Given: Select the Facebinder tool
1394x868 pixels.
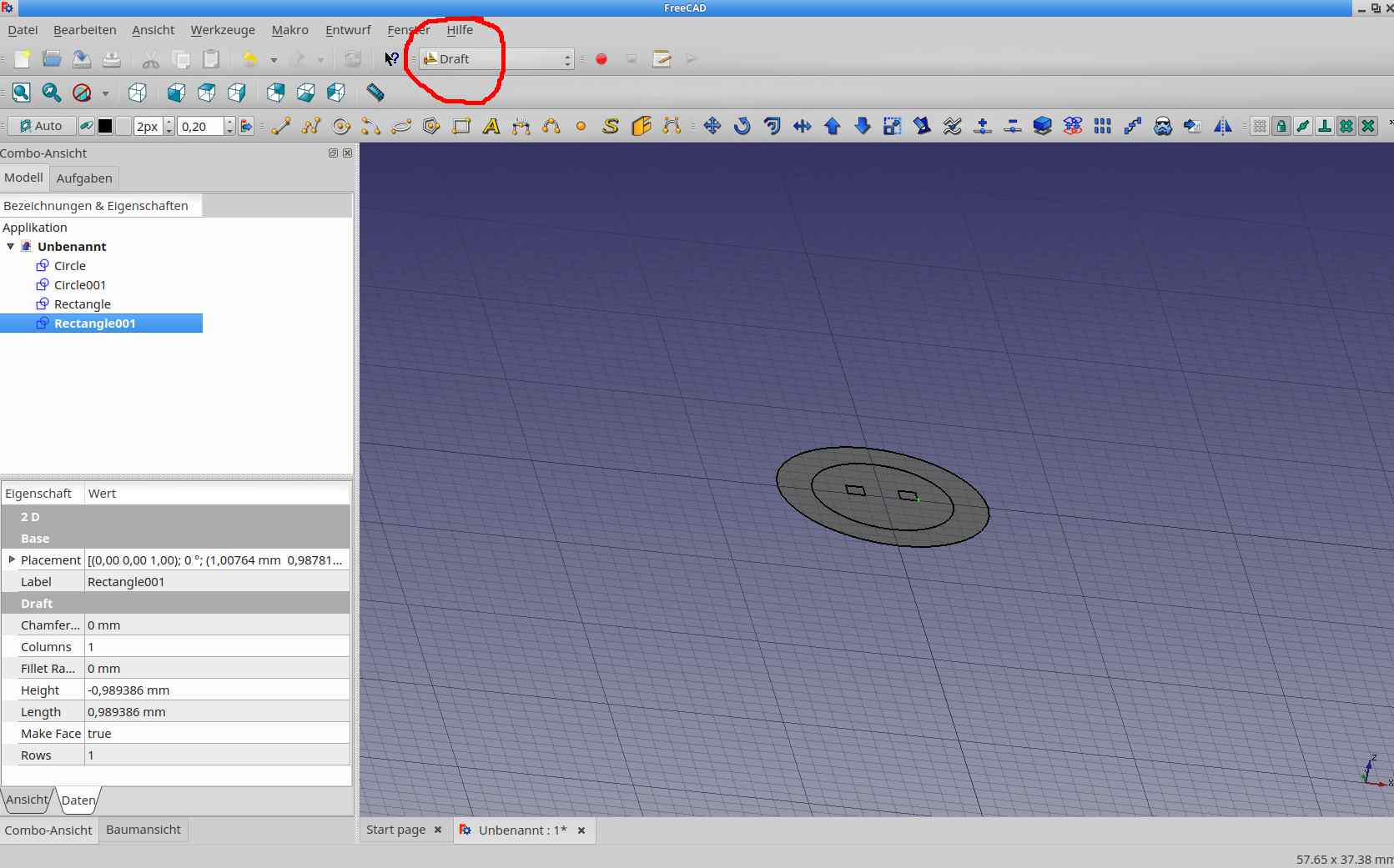Looking at the screenshot, I should click(642, 126).
